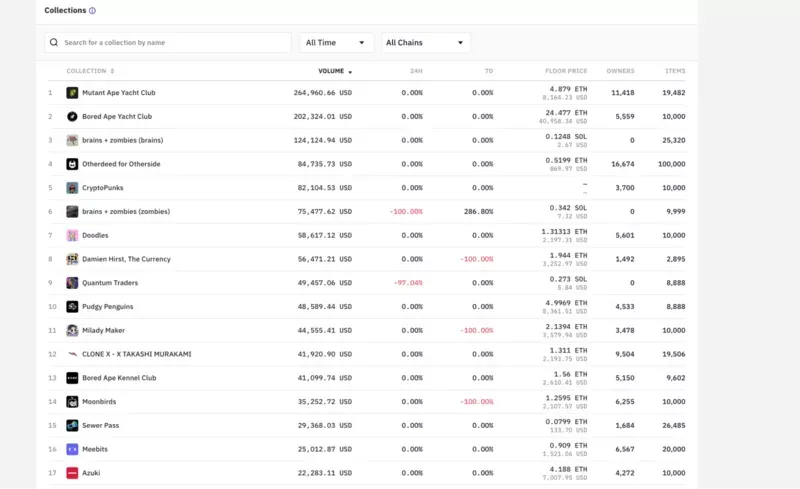Click the search magnifier icon
This screenshot has height=489, width=800.
click(x=54, y=42)
